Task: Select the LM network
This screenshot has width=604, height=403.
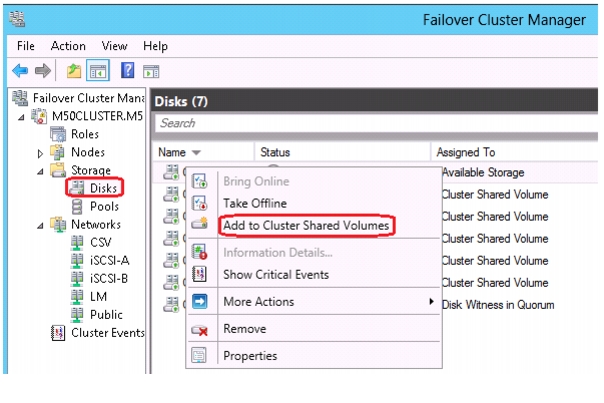Action: click(98, 296)
